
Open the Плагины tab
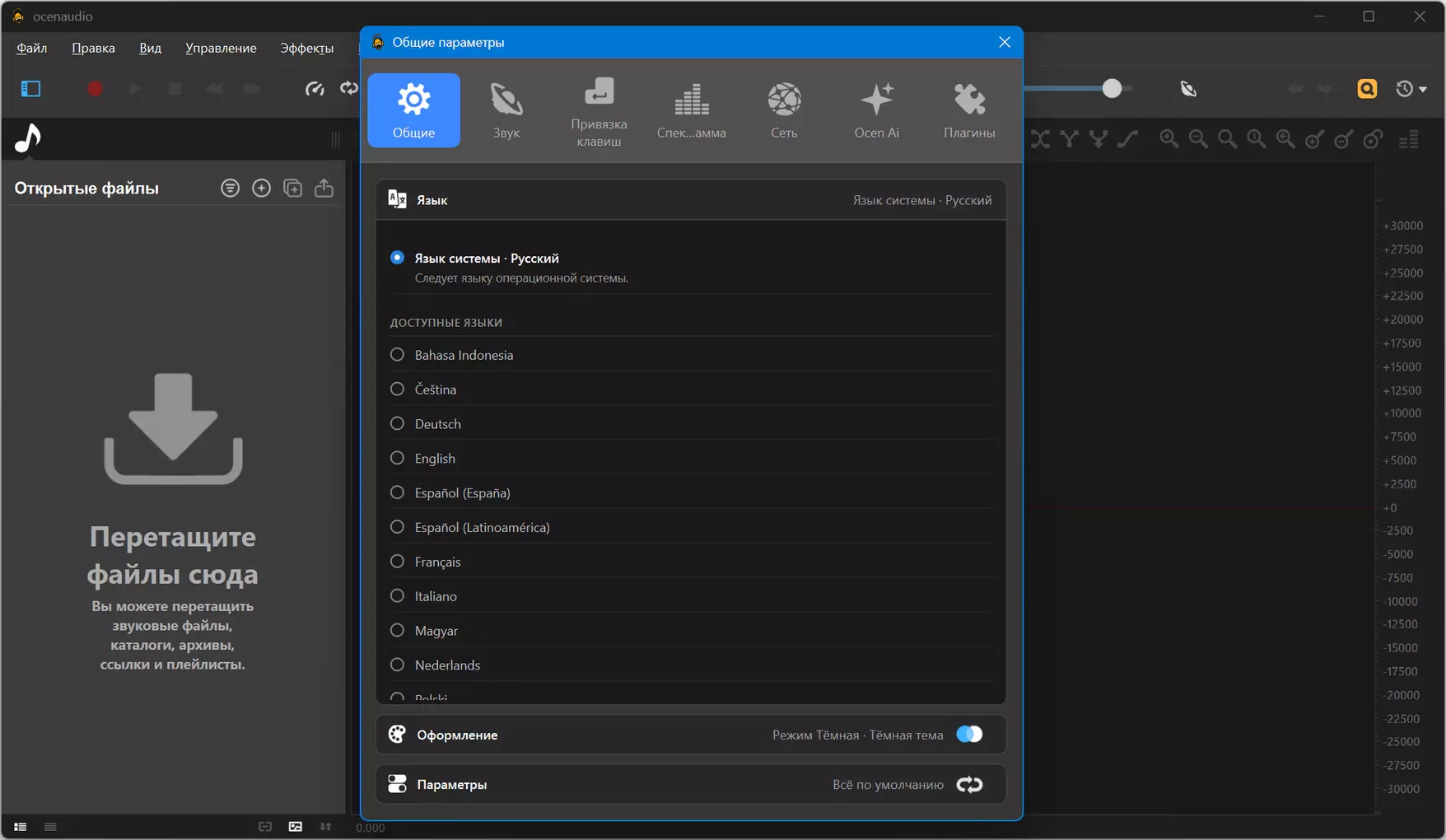[969, 110]
